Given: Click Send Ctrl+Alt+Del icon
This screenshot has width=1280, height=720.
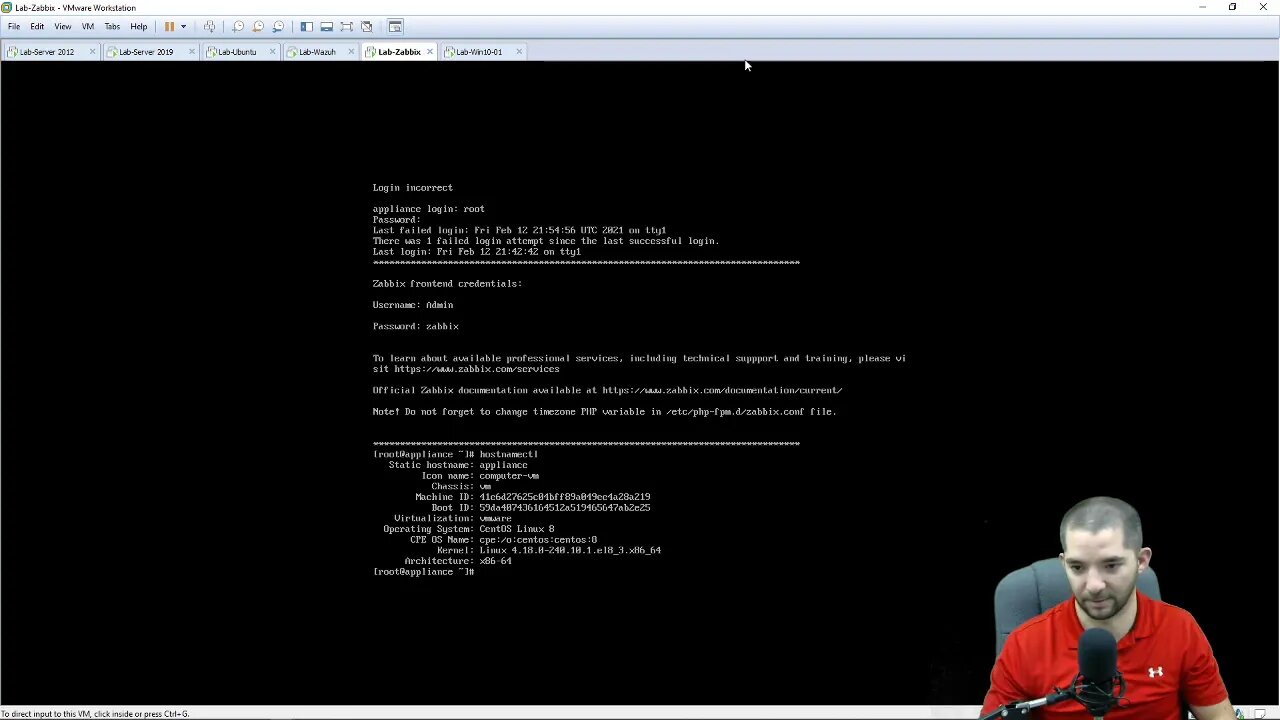Looking at the screenshot, I should click(x=209, y=27).
